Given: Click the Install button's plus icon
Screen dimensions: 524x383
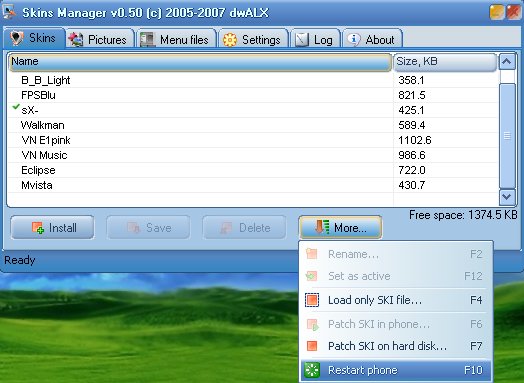Looking at the screenshot, I should click(x=38, y=228).
